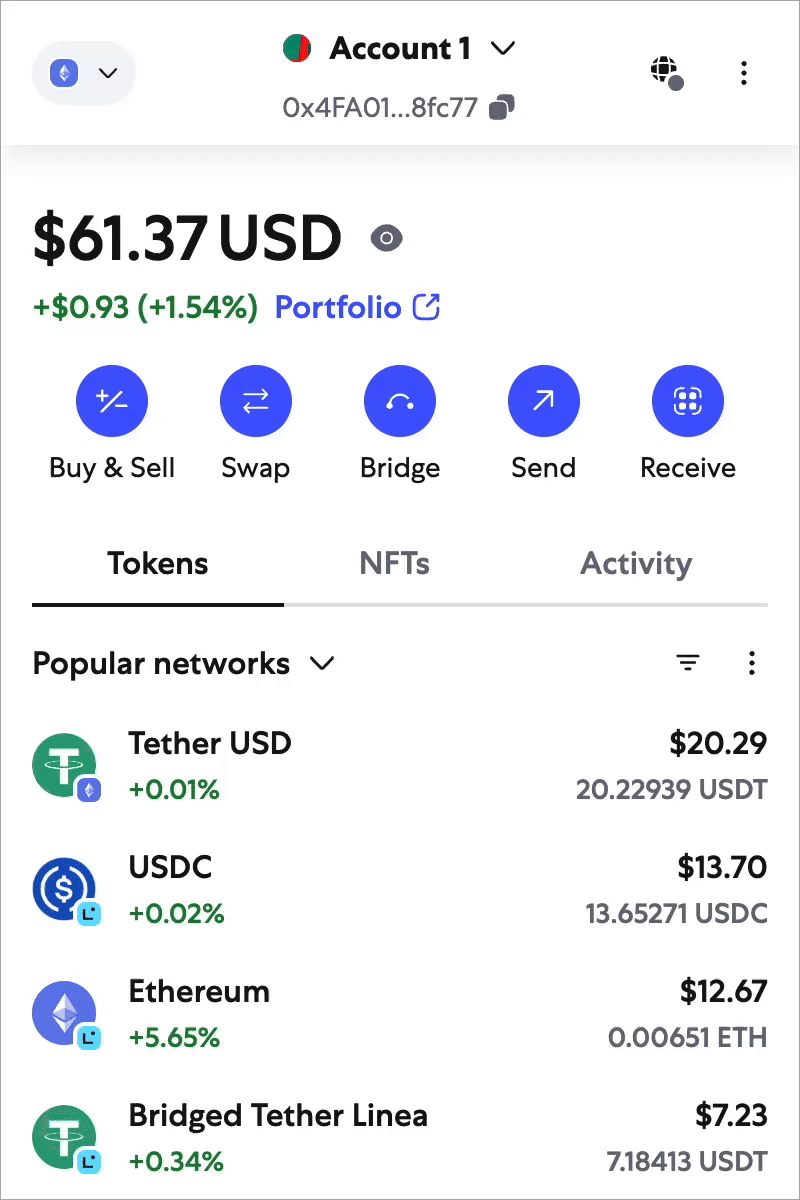Open the top header three-dot menu
This screenshot has height=1200, width=800.
(x=743, y=72)
